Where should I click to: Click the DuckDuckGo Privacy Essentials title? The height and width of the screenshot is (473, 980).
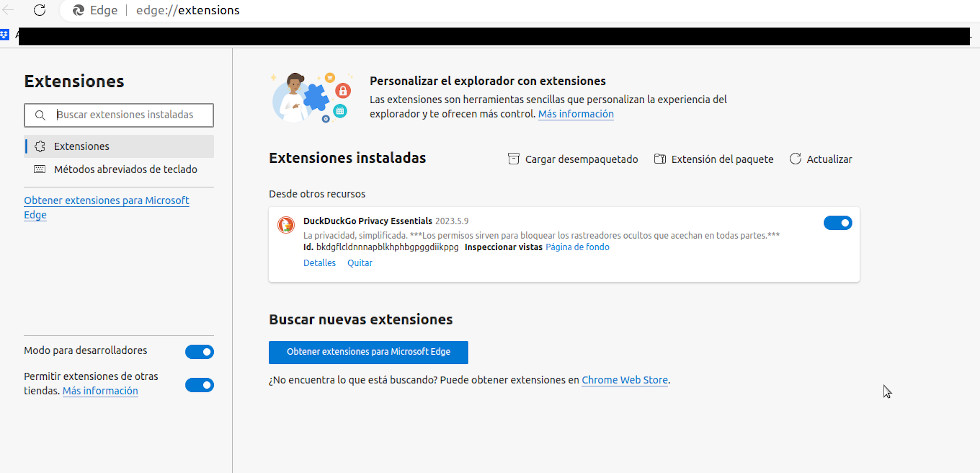(x=368, y=221)
